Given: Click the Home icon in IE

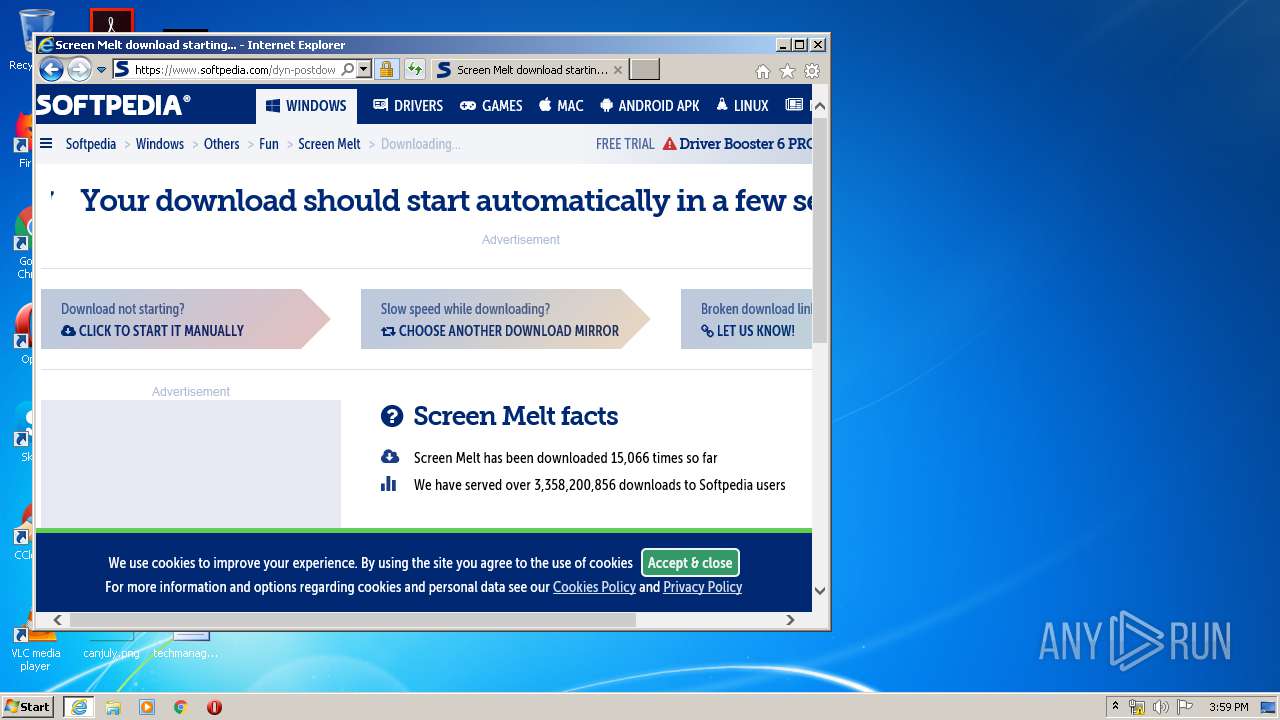Looking at the screenshot, I should pyautogui.click(x=763, y=71).
